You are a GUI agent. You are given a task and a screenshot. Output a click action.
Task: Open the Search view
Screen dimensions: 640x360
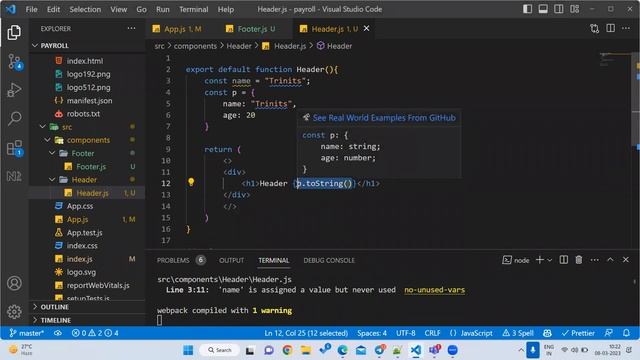[14, 119]
